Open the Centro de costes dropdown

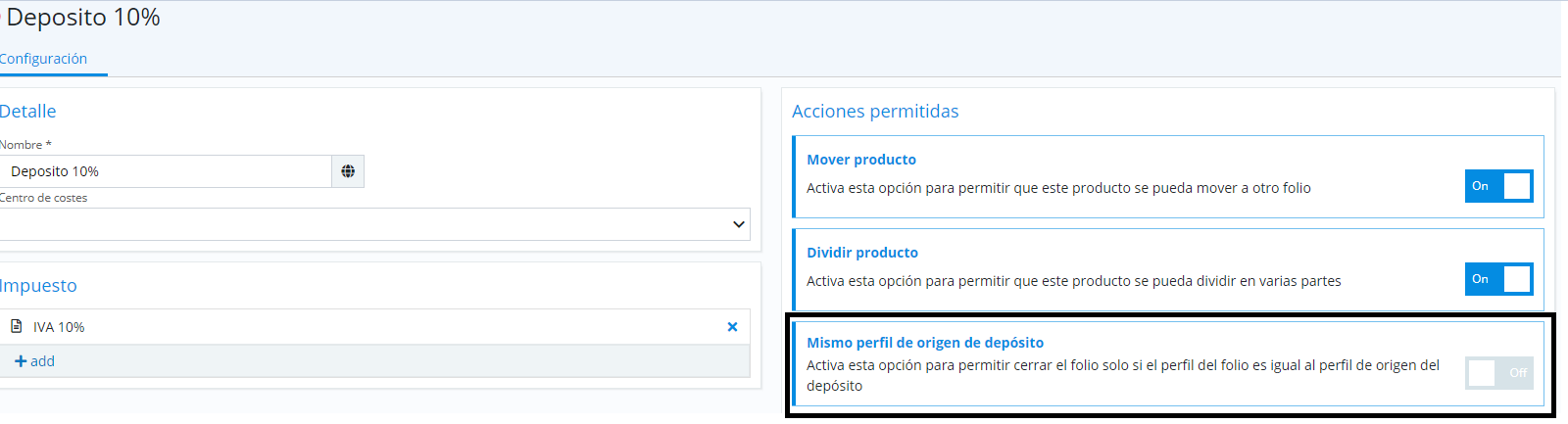click(374, 224)
